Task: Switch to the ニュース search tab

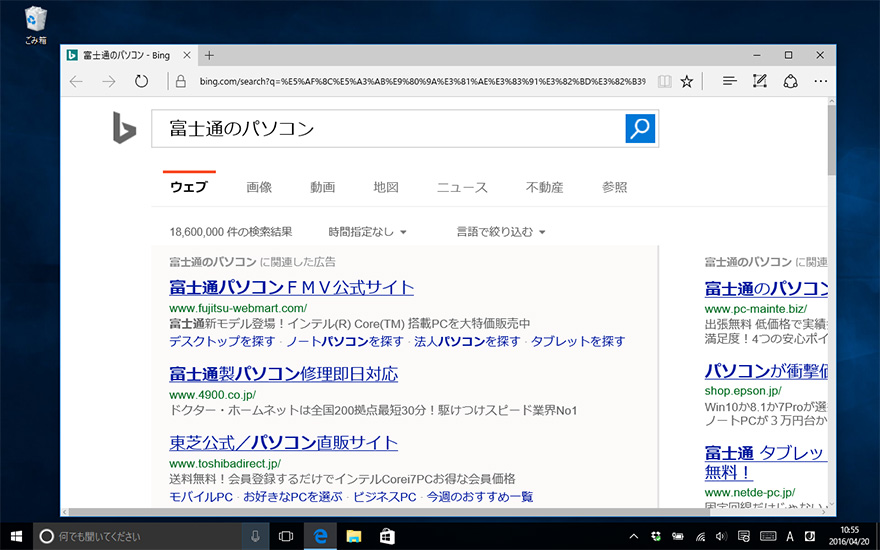Action: pyautogui.click(x=462, y=187)
